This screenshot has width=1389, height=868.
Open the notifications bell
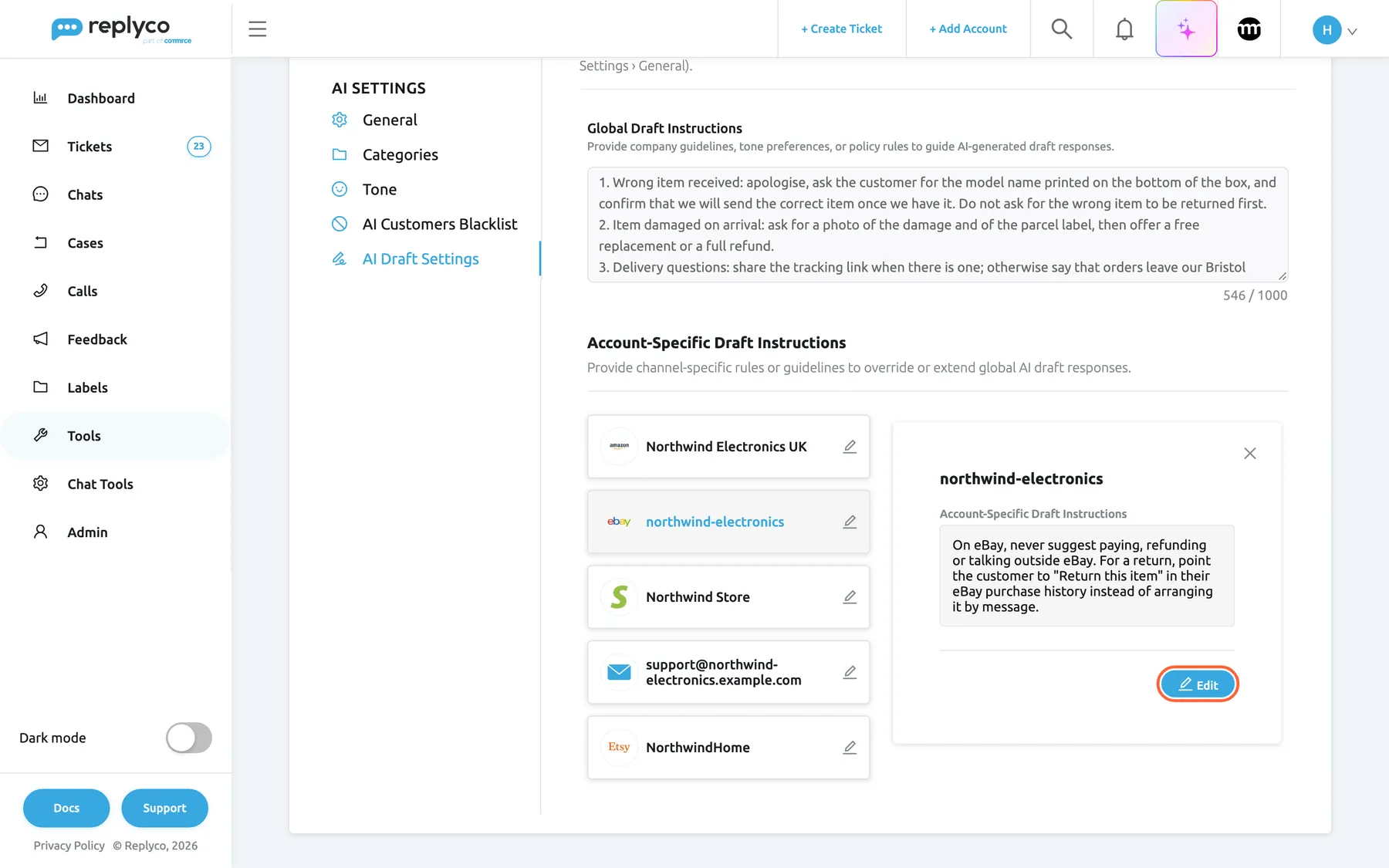click(1124, 29)
